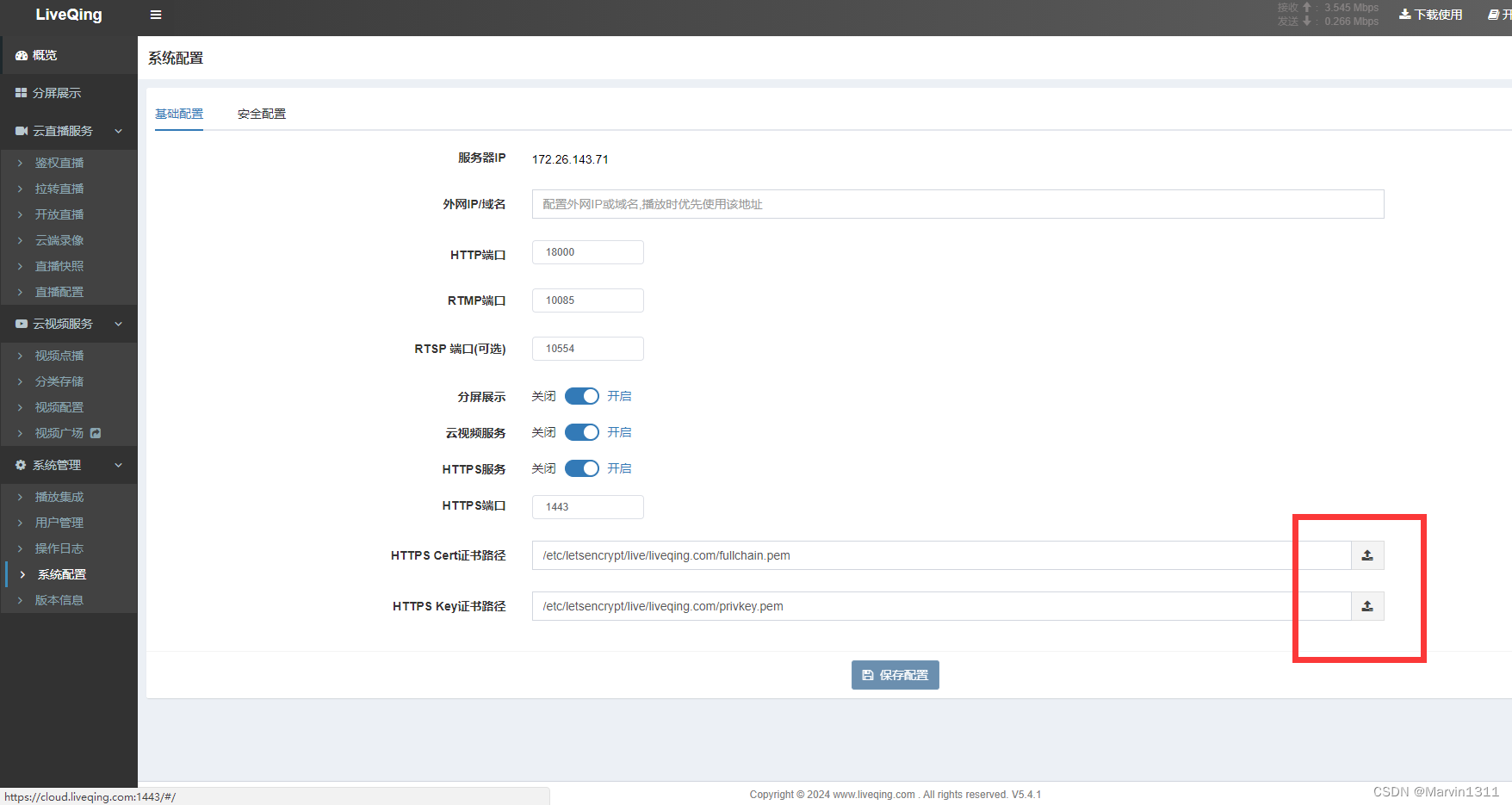Click the HTTPS Cert path field
The height and width of the screenshot is (805, 1512).
click(x=942, y=555)
